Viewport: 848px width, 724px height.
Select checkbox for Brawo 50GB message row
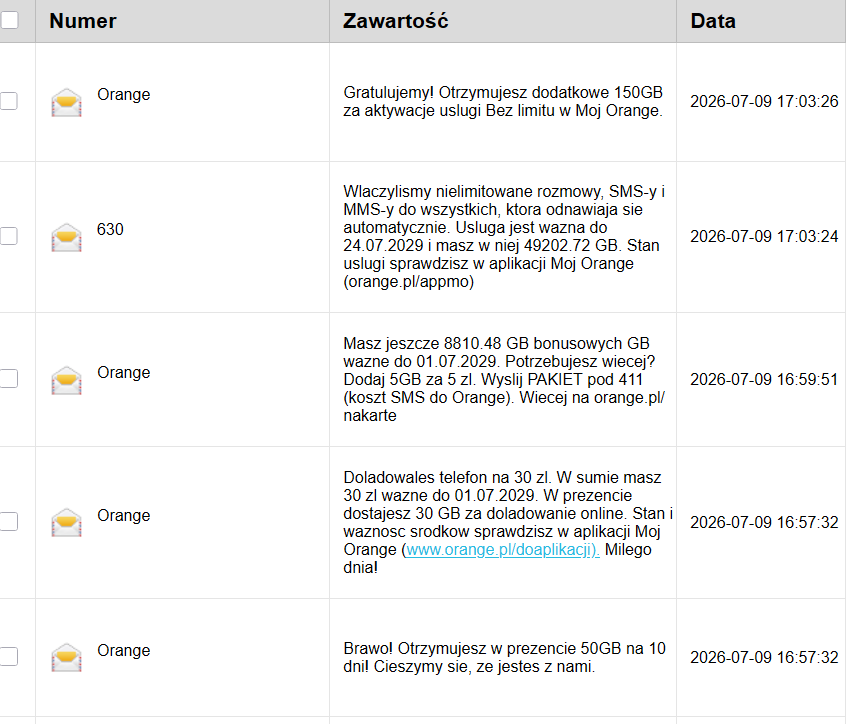point(9,656)
